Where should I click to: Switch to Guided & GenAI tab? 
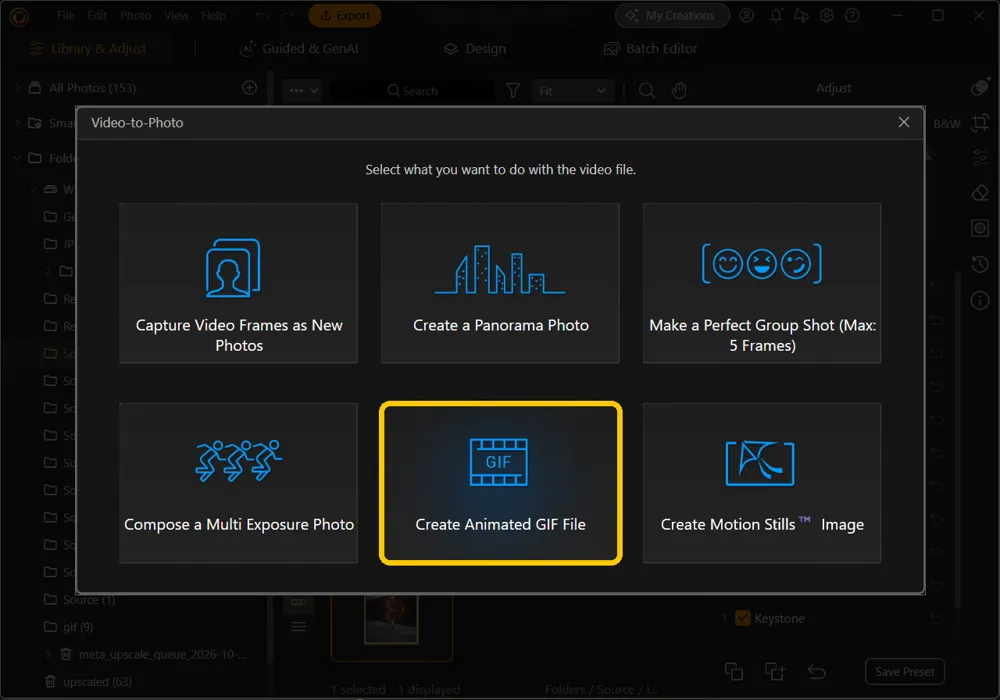pos(298,48)
